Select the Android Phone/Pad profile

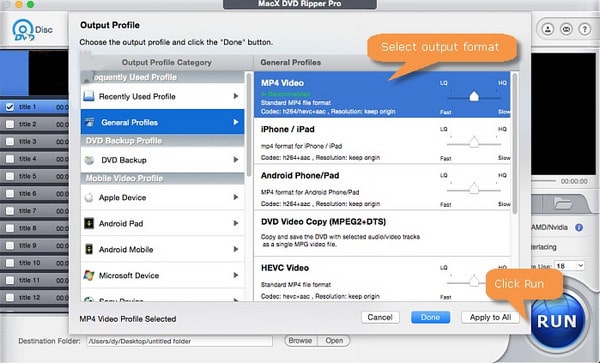pyautogui.click(x=382, y=187)
